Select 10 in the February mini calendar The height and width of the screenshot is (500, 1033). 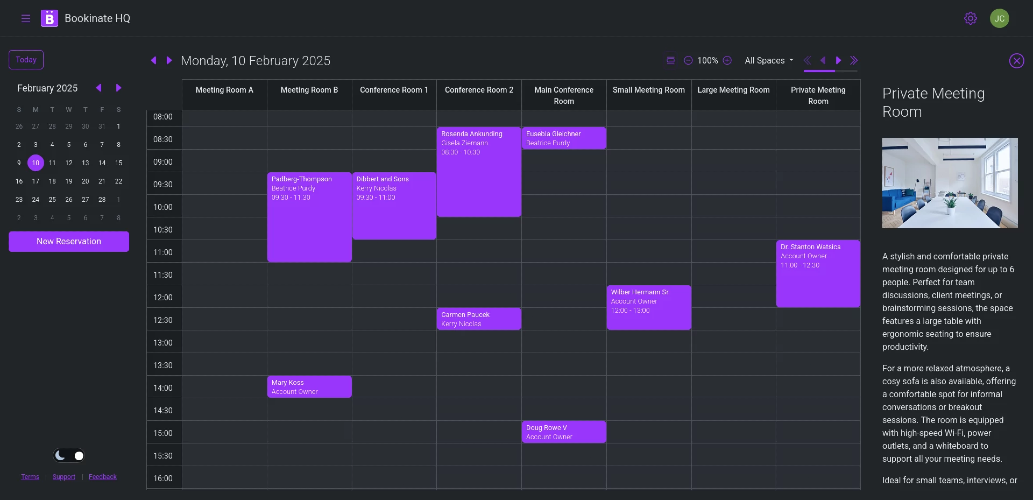[36, 163]
